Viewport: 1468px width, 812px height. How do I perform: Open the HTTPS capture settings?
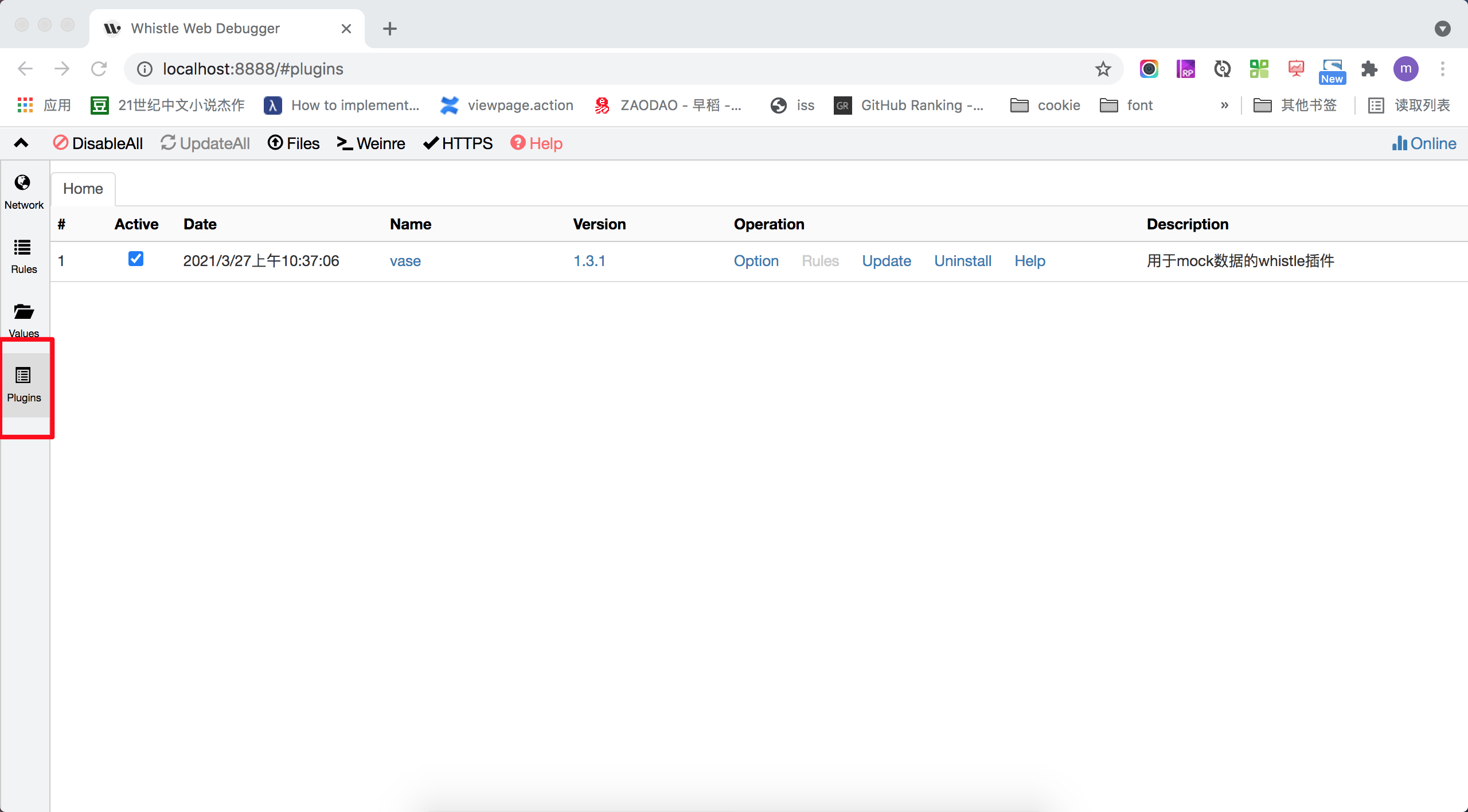pyautogui.click(x=457, y=143)
